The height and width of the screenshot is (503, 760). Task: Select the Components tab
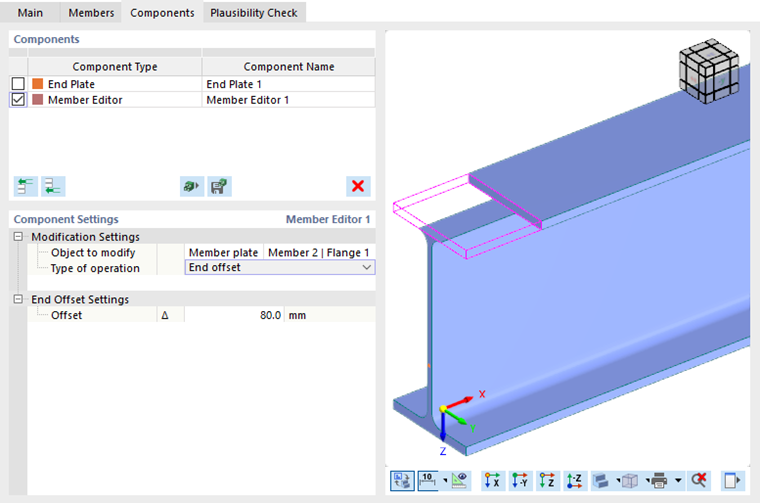point(162,13)
